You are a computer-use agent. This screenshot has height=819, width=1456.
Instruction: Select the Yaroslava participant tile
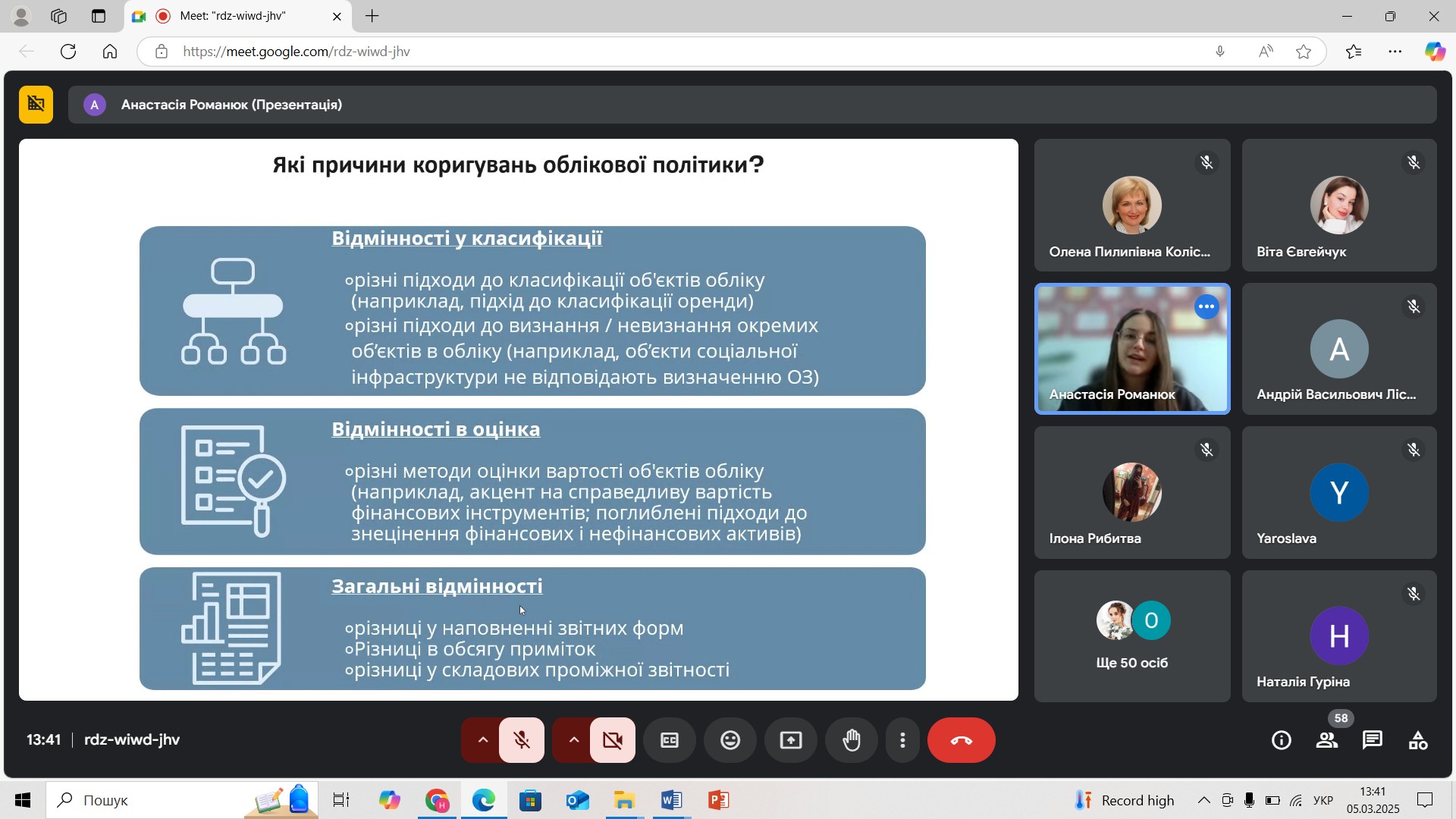(x=1339, y=492)
